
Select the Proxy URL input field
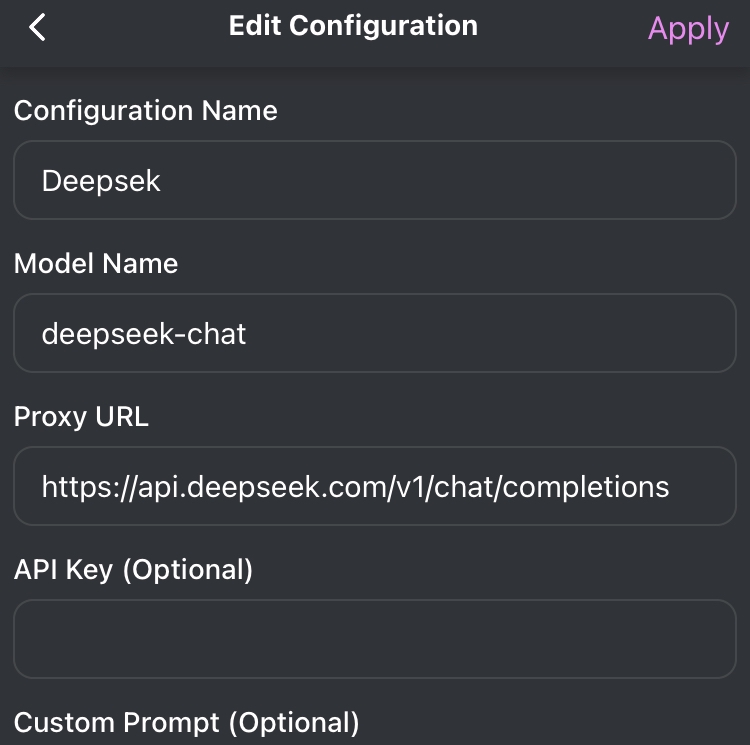[375, 486]
